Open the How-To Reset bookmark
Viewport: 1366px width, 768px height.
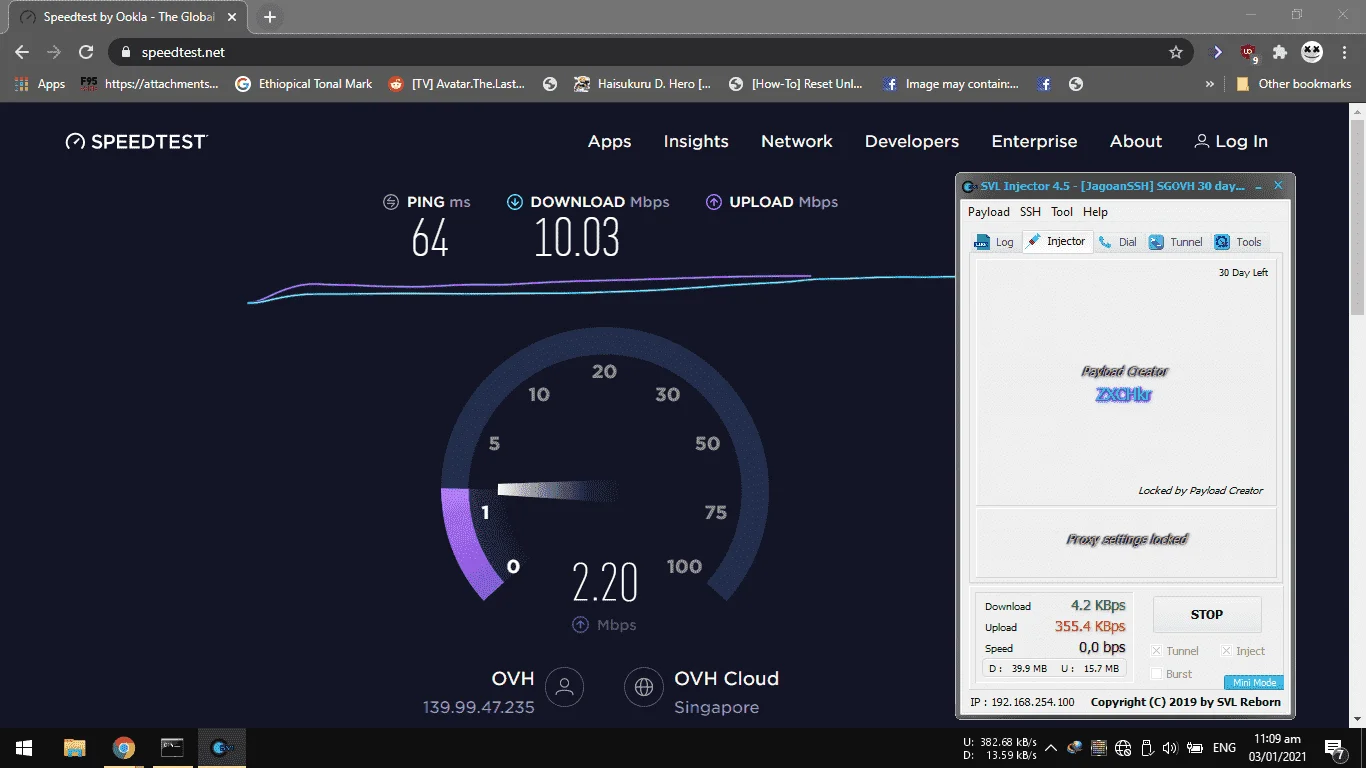796,84
